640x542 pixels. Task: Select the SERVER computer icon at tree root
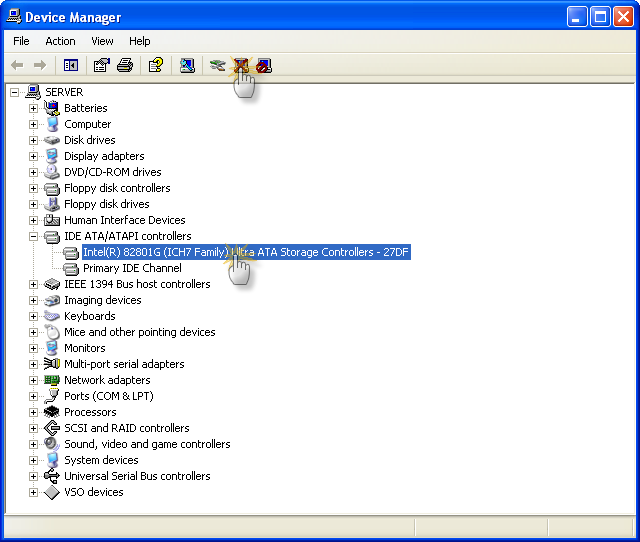coord(33,92)
